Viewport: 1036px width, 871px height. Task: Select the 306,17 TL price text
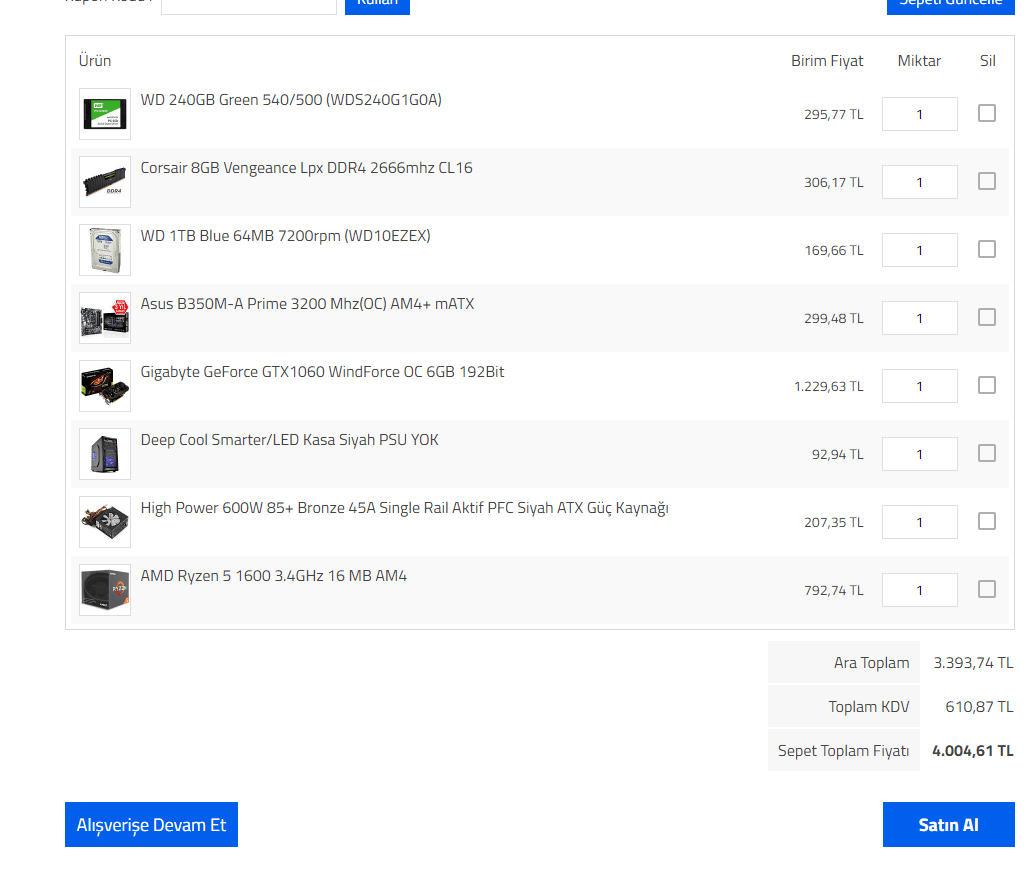pos(834,182)
